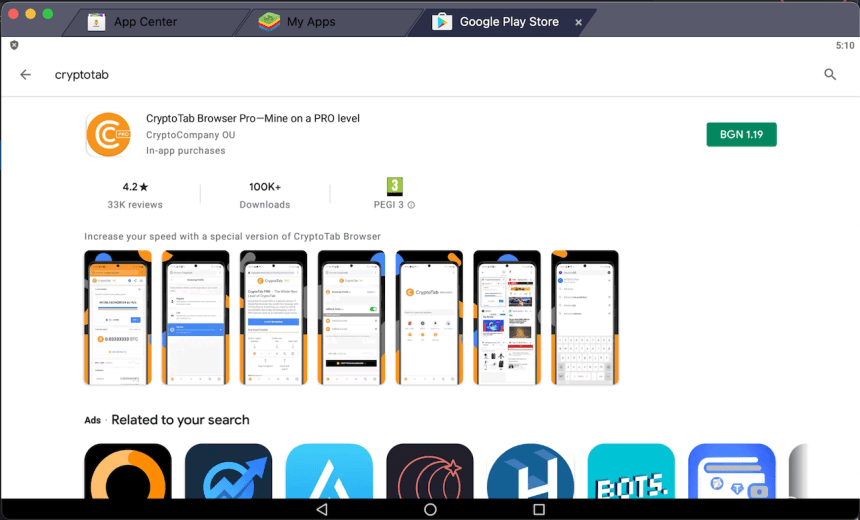This screenshot has height=520, width=860.
Task: Click the App Center tab icon
Action: pos(97,22)
